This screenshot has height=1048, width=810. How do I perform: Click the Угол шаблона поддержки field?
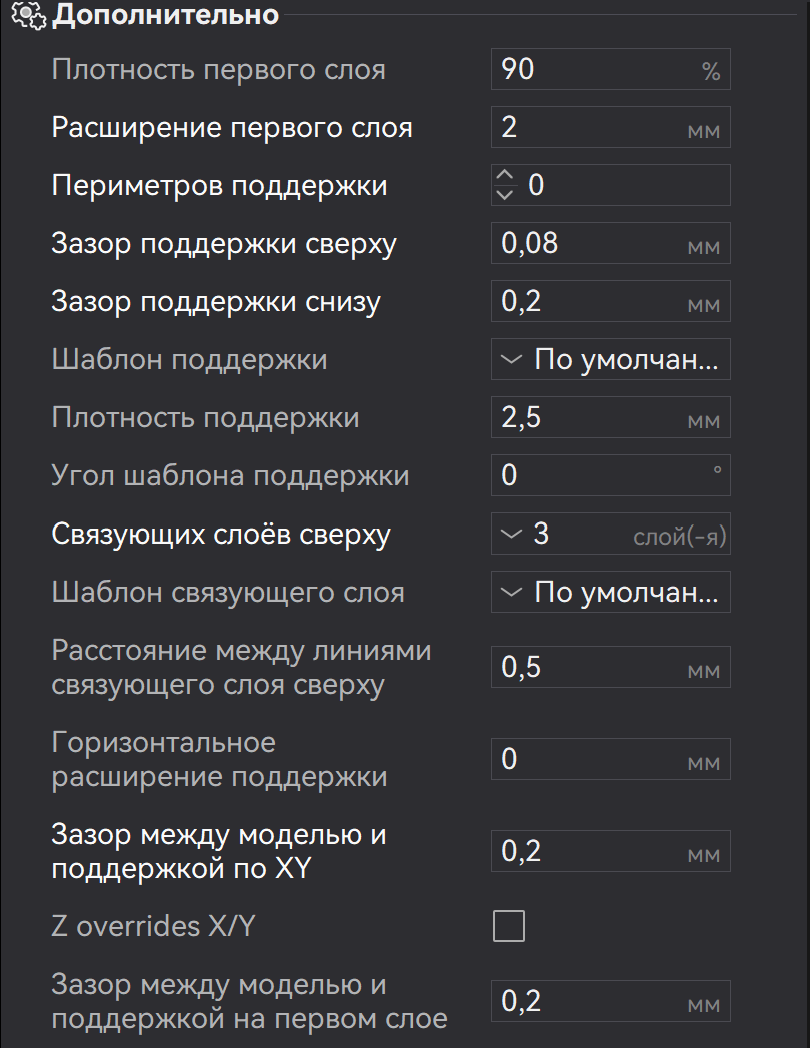click(610, 475)
